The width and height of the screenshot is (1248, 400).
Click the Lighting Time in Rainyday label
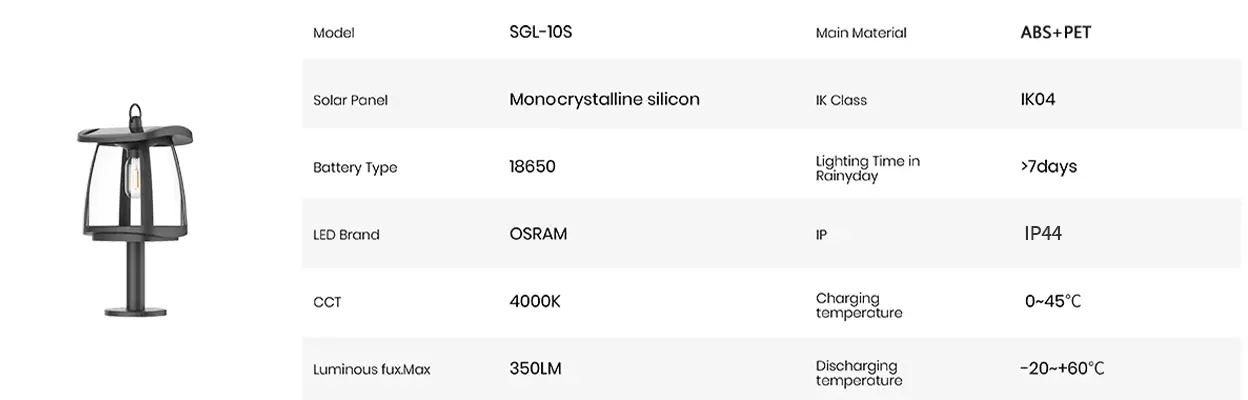867,168
